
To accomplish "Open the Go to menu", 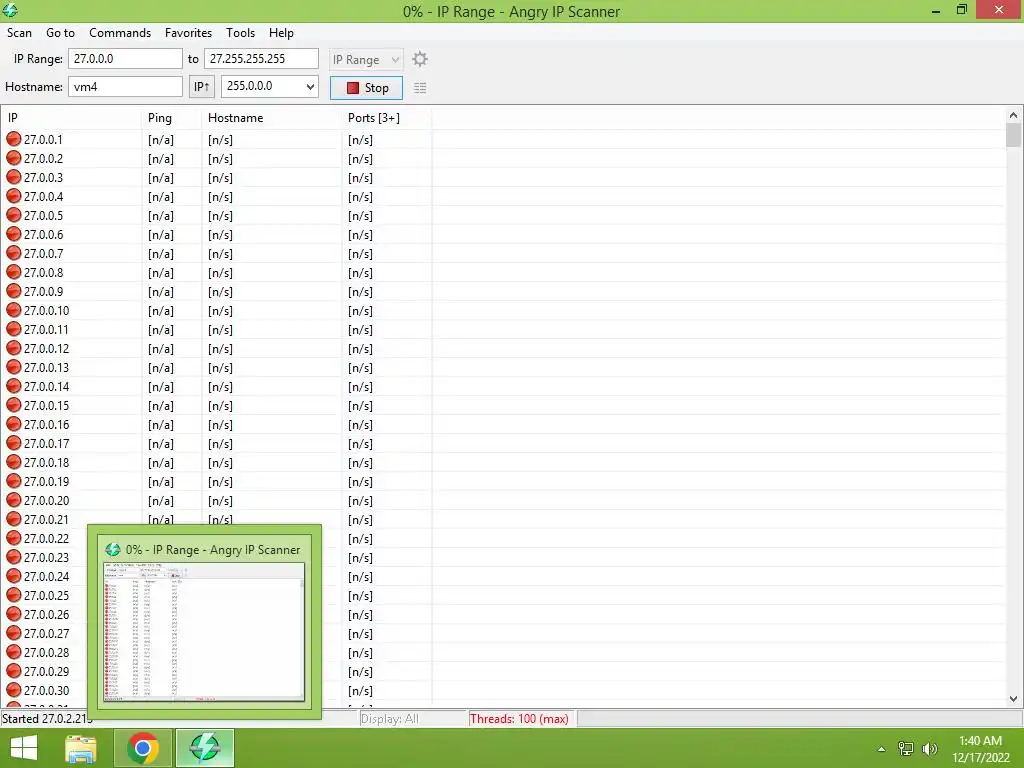I will click(x=60, y=33).
